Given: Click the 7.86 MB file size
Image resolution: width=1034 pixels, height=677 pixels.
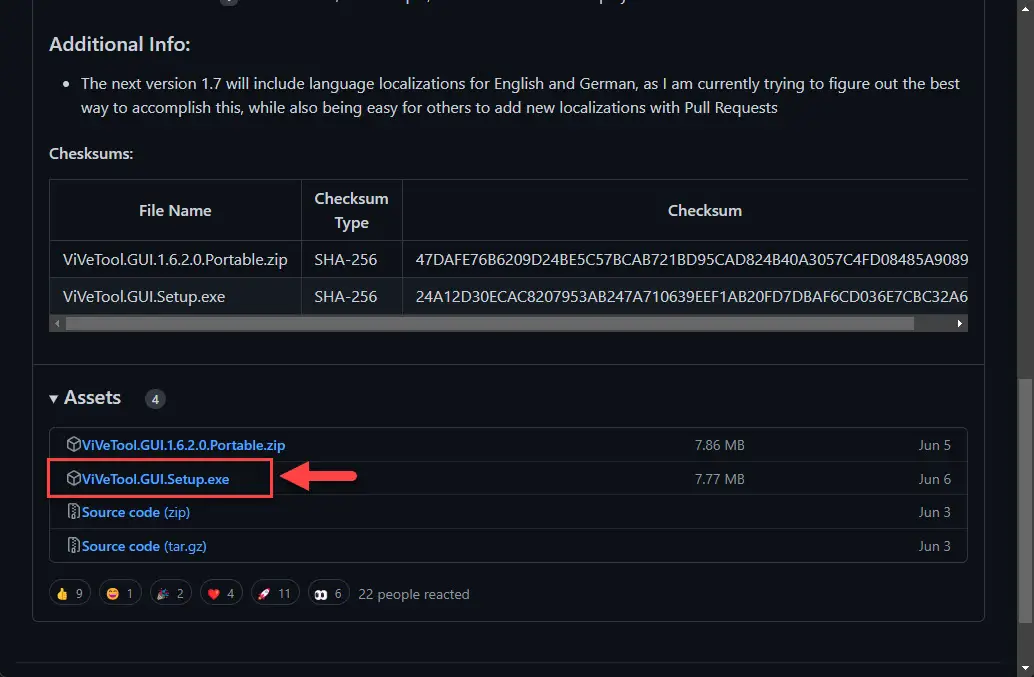Looking at the screenshot, I should tap(719, 445).
